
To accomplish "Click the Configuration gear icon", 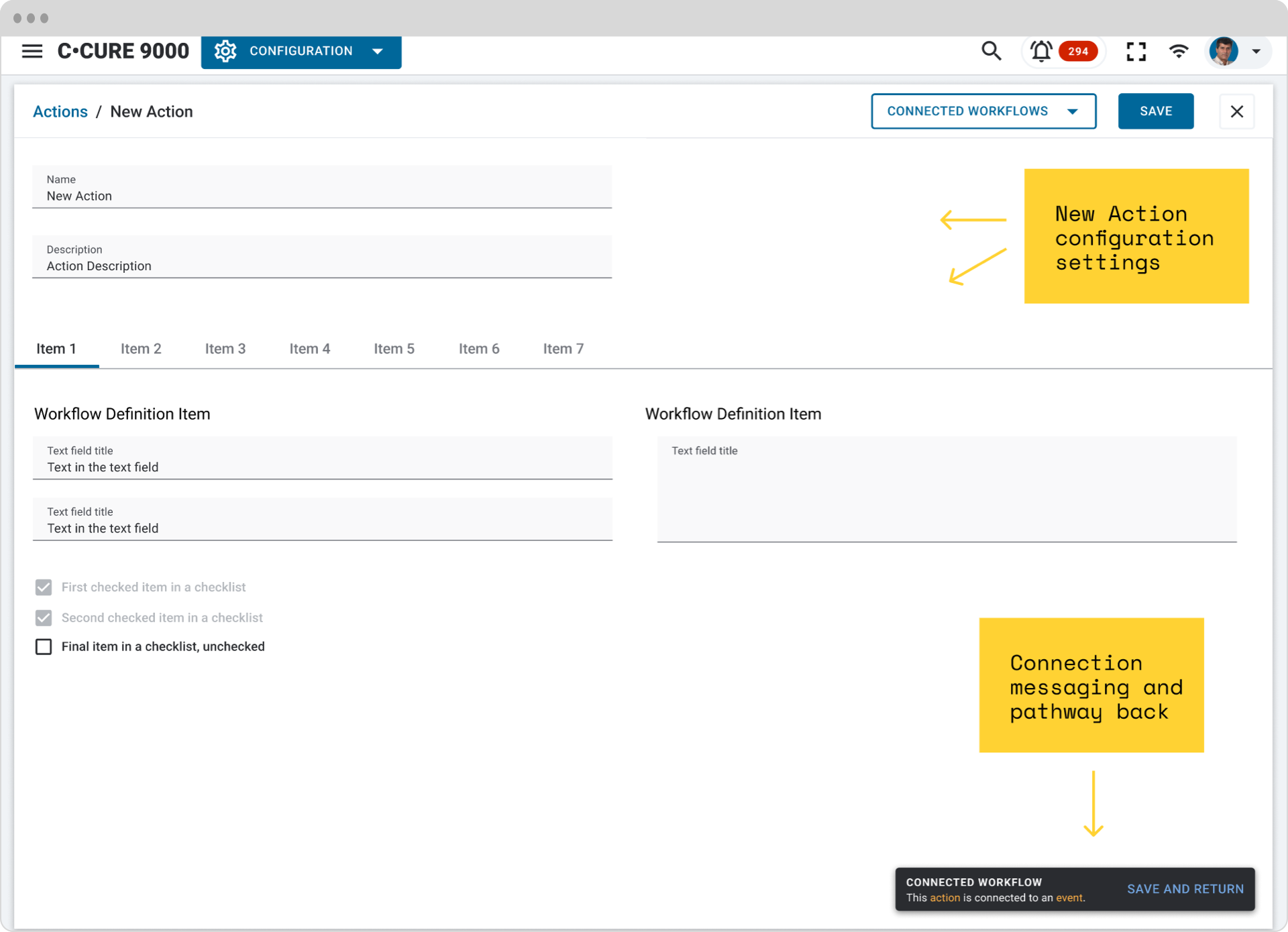I will tap(225, 51).
